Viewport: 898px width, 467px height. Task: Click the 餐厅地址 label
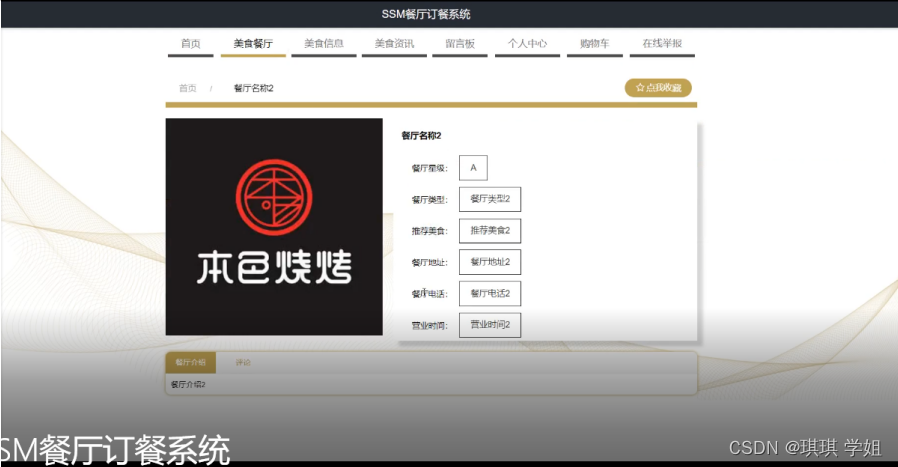430,263
